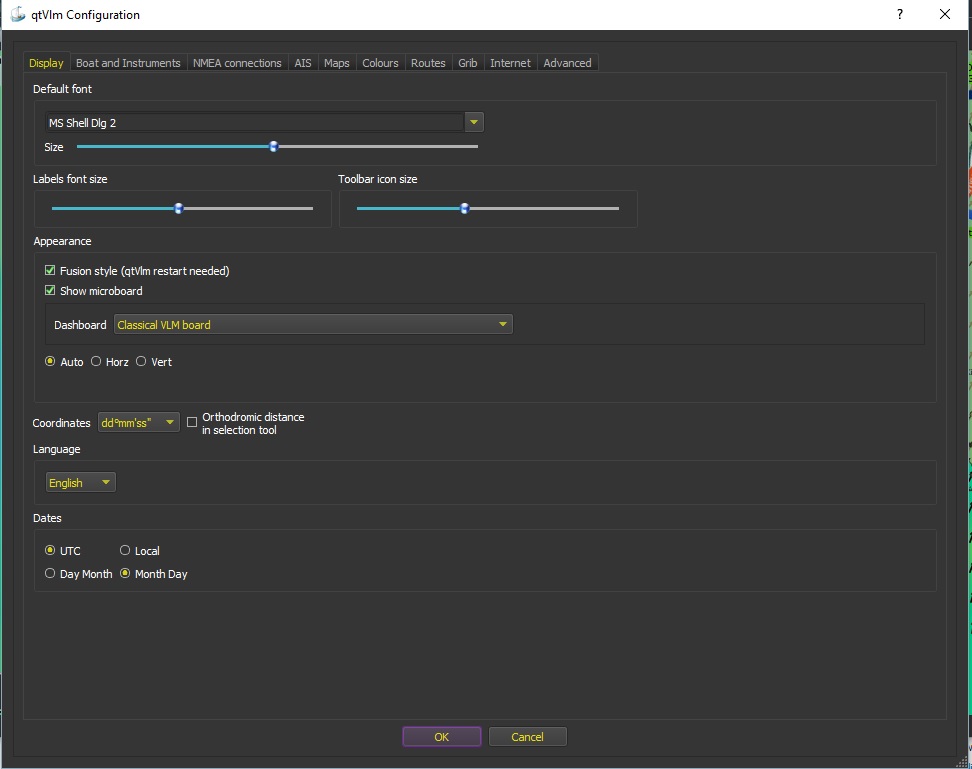Uncheck Show microboard checkbox
The height and width of the screenshot is (769, 972).
50,290
